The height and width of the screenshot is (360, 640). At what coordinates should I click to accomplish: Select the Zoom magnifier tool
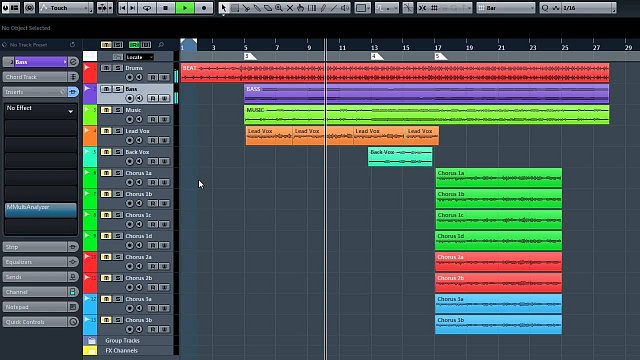click(x=279, y=8)
